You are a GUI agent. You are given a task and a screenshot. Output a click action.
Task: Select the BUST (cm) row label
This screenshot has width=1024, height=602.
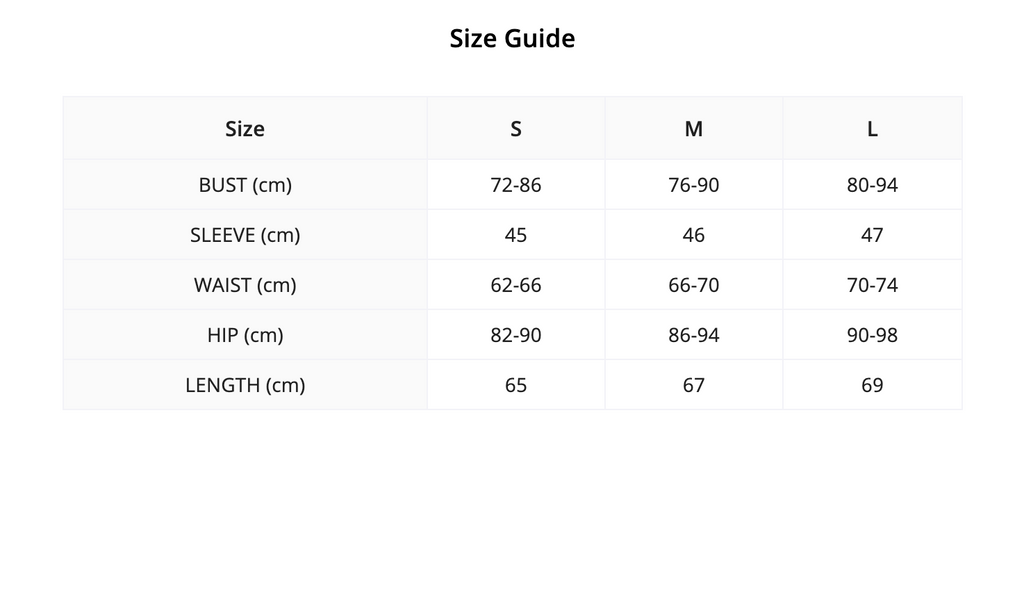pyautogui.click(x=245, y=185)
